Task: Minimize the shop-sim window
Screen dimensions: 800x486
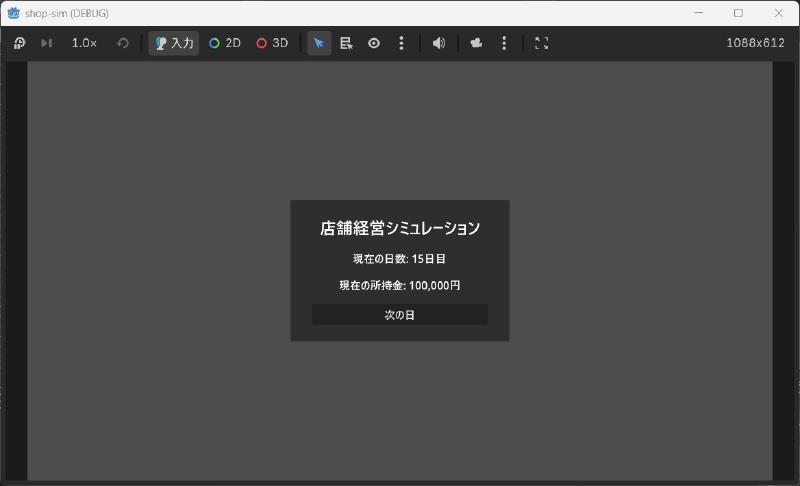Action: [698, 13]
